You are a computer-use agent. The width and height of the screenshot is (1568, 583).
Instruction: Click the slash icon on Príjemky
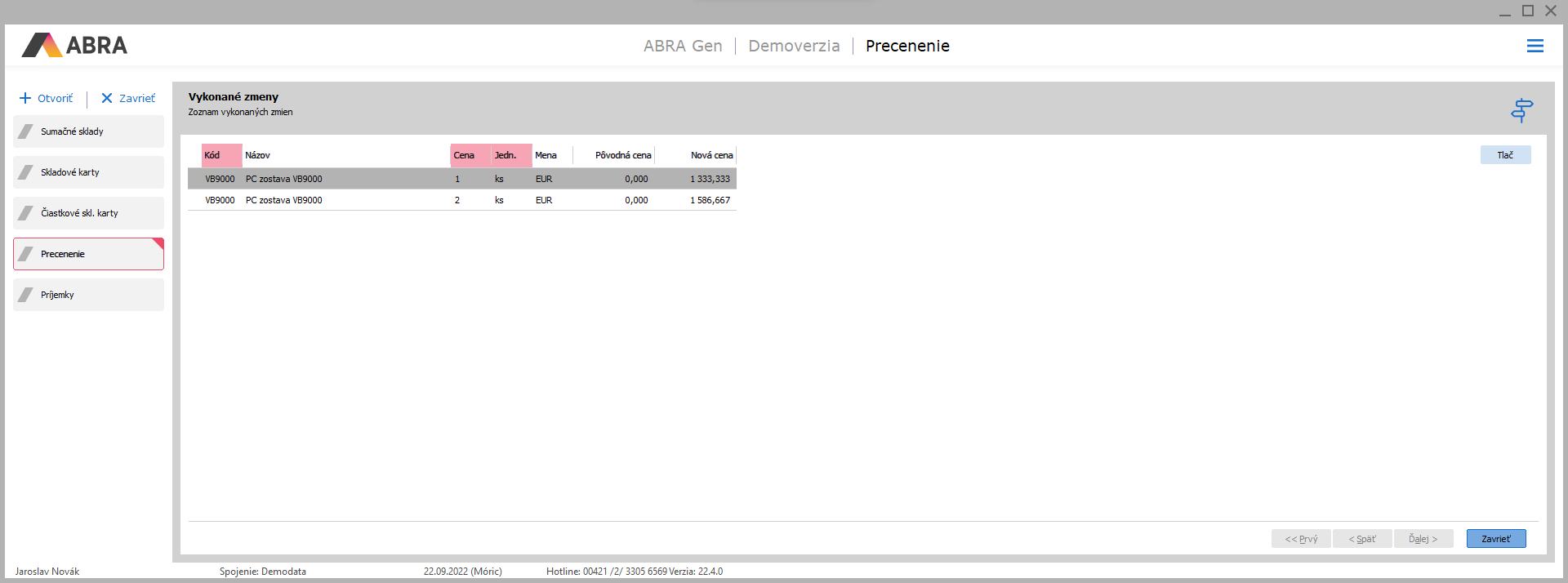click(26, 295)
